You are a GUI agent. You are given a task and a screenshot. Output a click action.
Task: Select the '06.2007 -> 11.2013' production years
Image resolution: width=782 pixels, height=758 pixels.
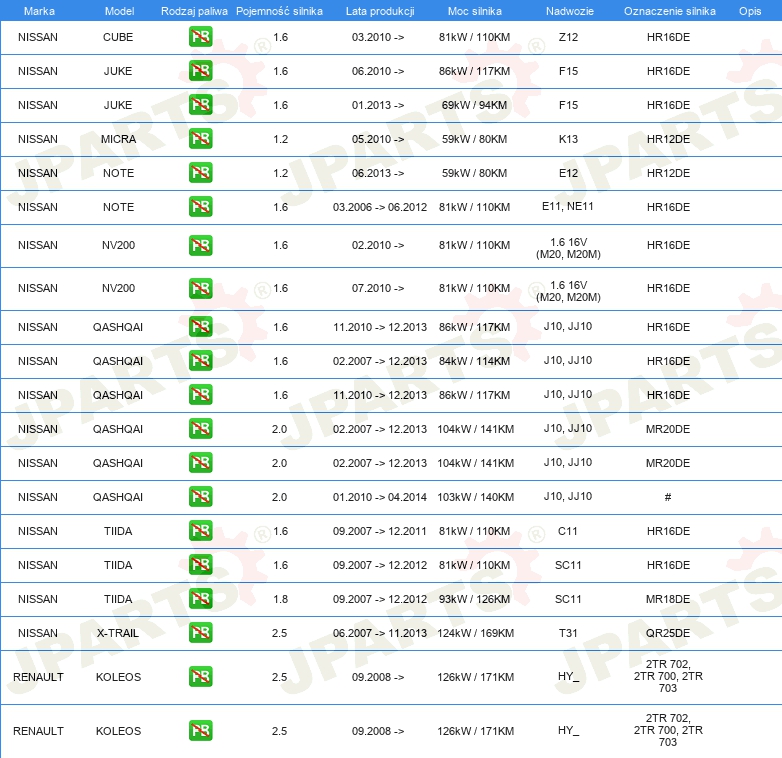[380, 633]
